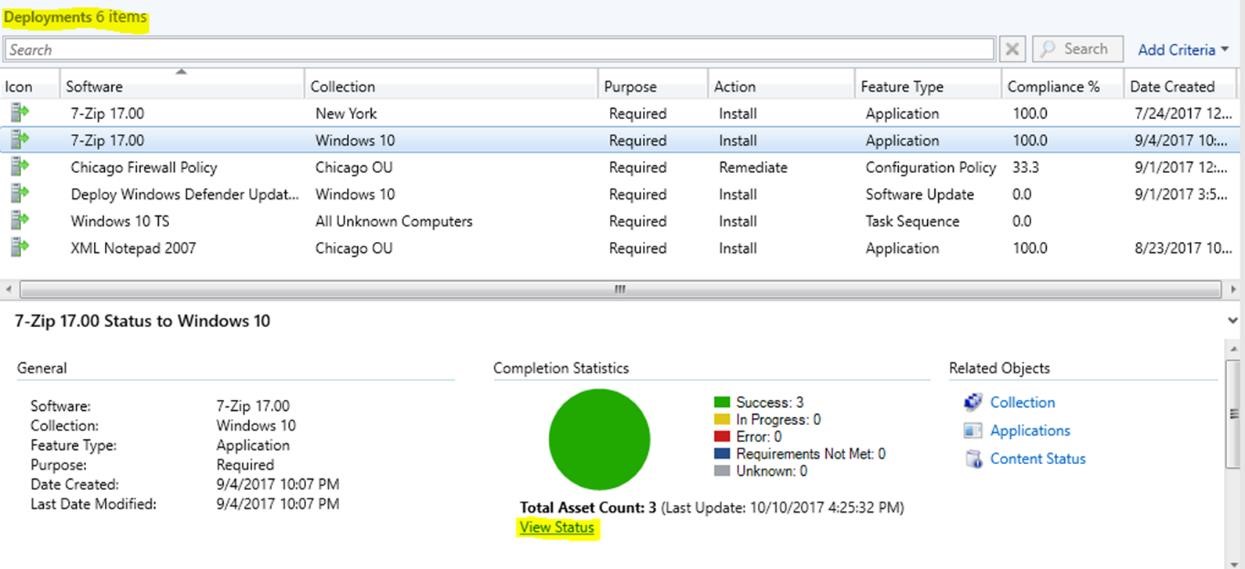The width and height of the screenshot is (1245, 569).
Task: Click in the Search input field
Action: pos(498,49)
